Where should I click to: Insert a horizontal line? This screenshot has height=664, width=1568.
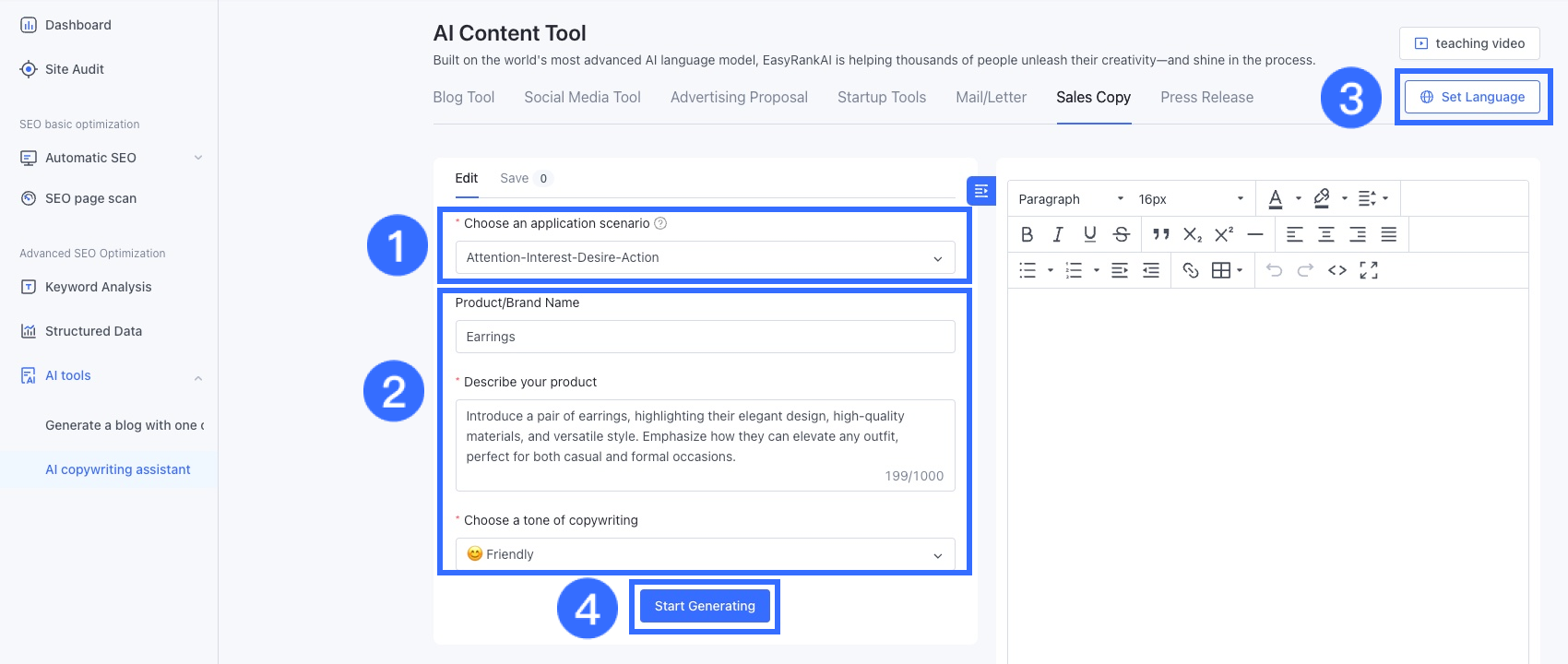[1255, 234]
